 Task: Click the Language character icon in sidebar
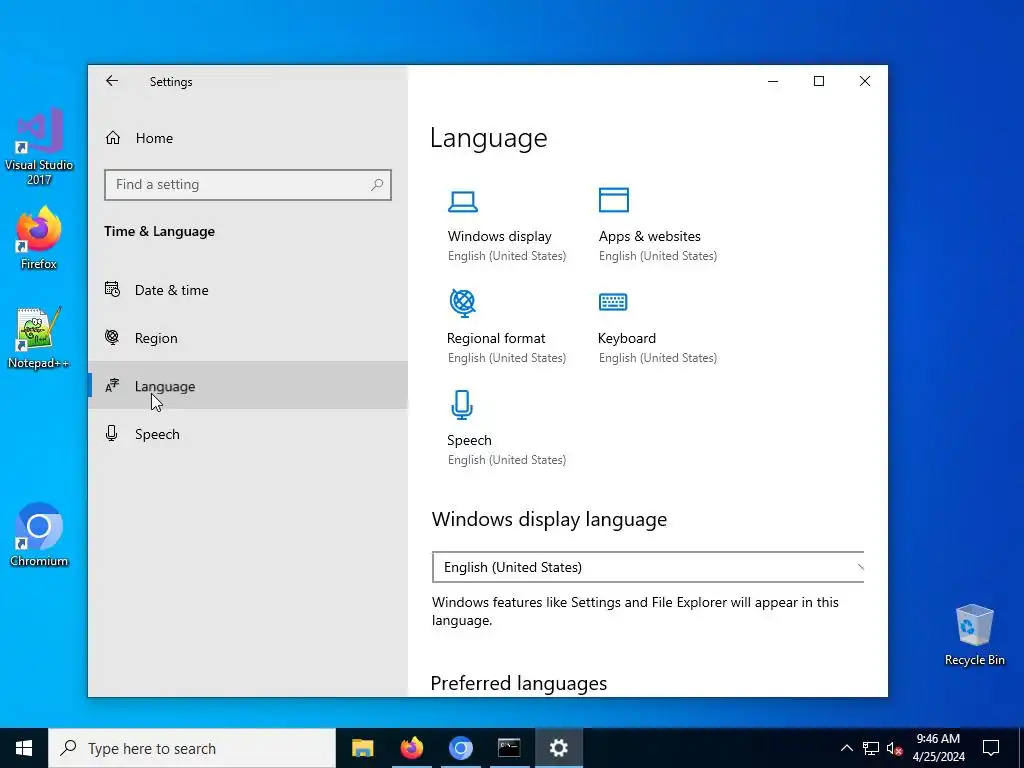pos(112,386)
